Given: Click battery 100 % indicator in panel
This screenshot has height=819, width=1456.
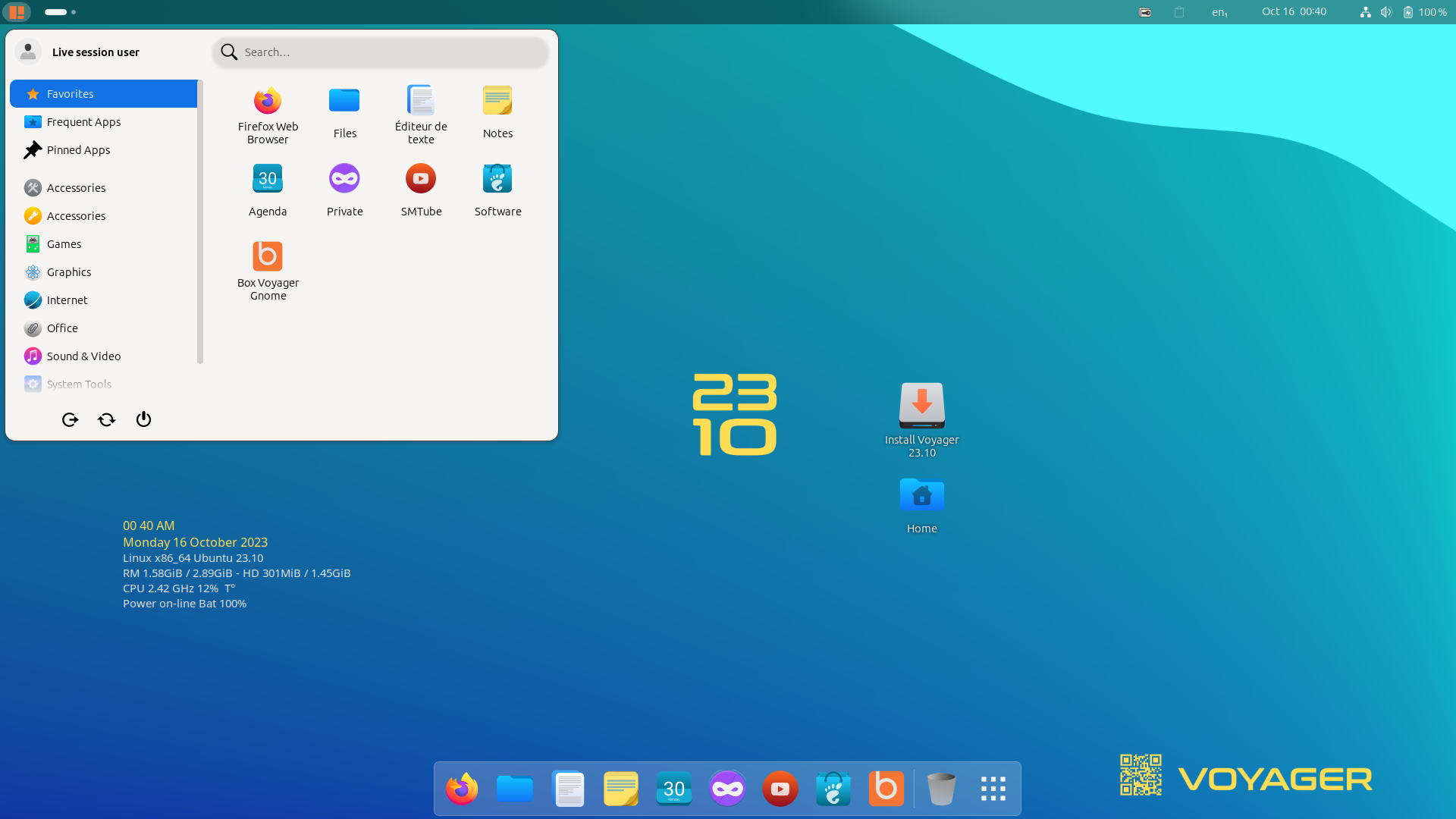Looking at the screenshot, I should (x=1425, y=12).
